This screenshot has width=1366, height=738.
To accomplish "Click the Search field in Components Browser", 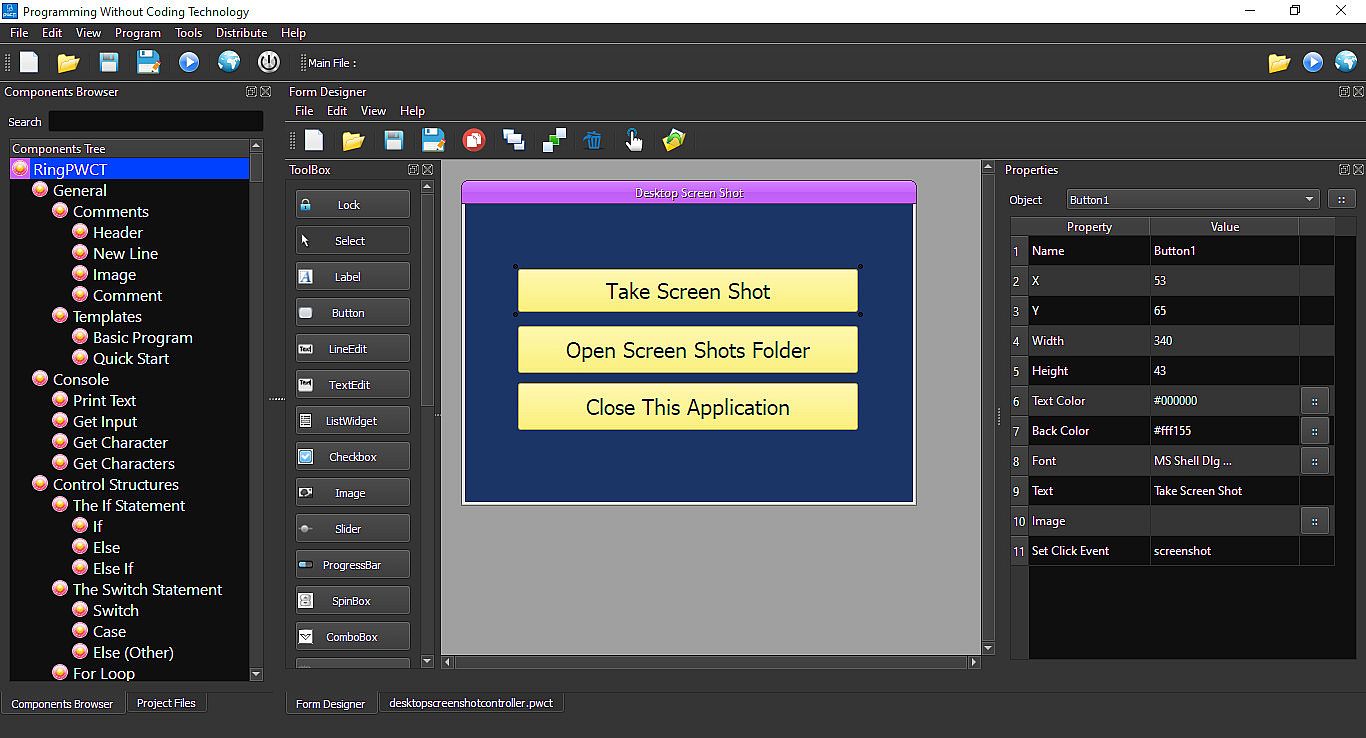I will click(x=155, y=122).
